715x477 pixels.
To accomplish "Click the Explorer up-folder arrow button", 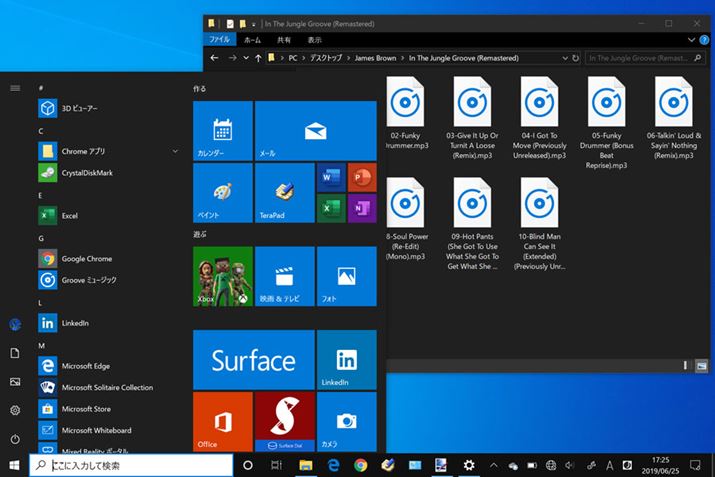I will tap(257, 59).
